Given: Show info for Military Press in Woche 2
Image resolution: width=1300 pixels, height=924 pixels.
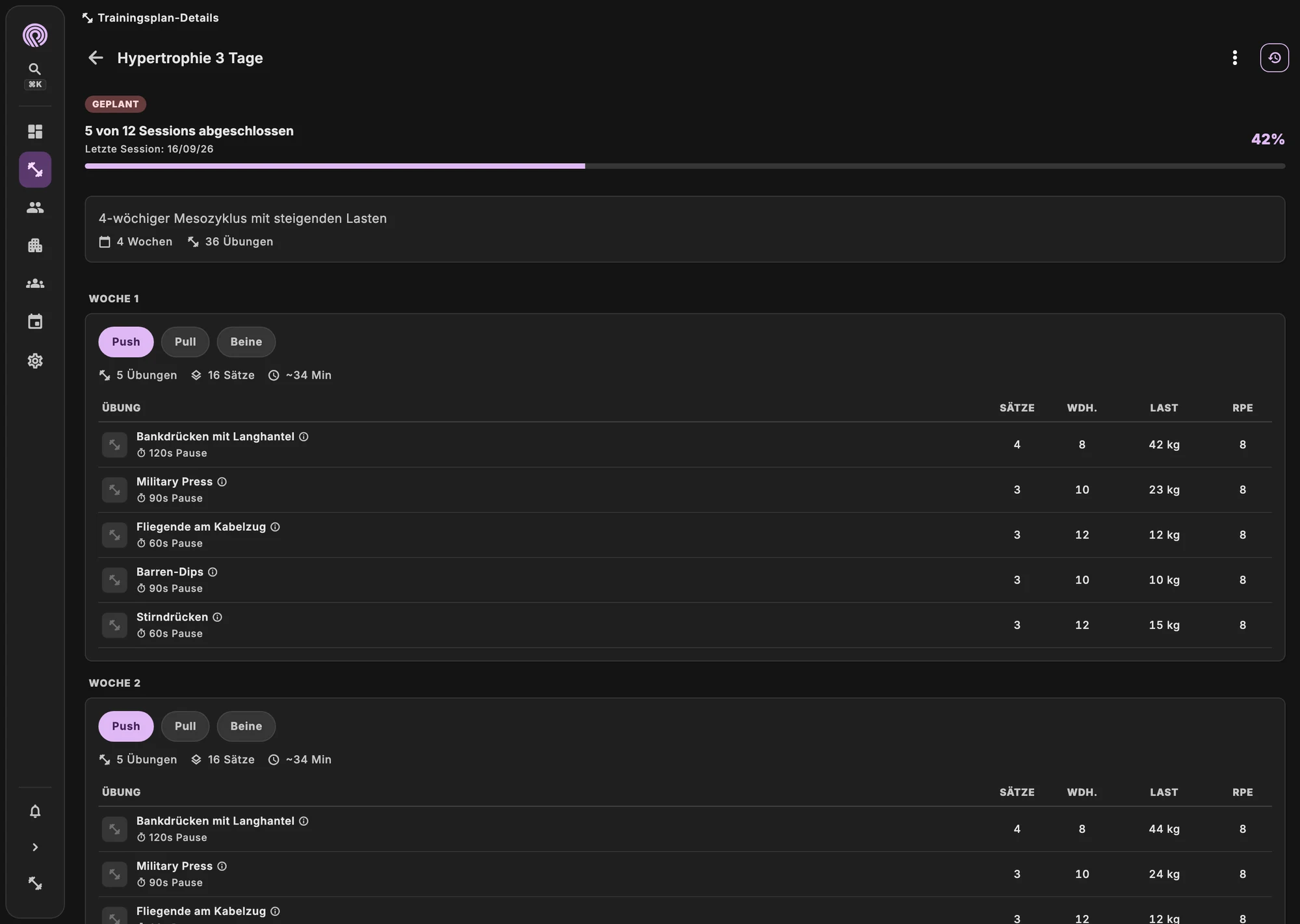Looking at the screenshot, I should point(222,866).
